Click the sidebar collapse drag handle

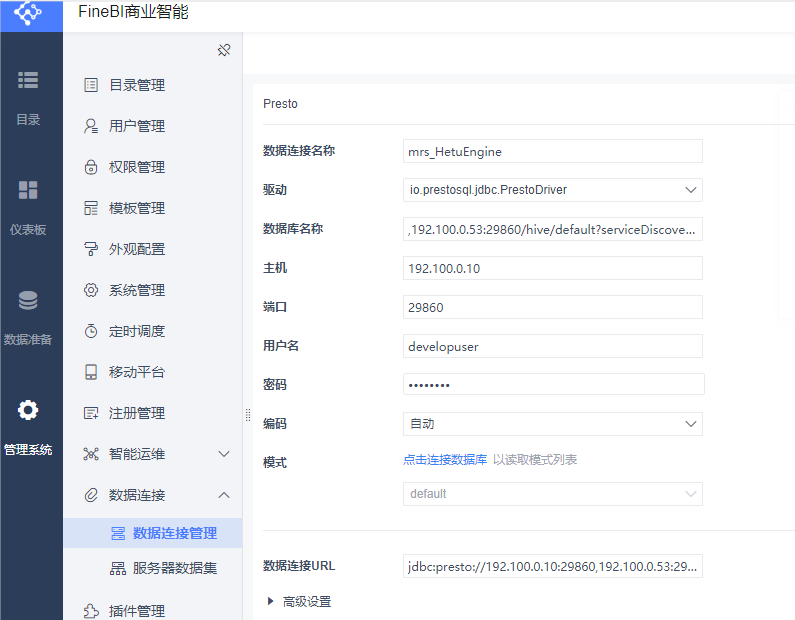(248, 415)
